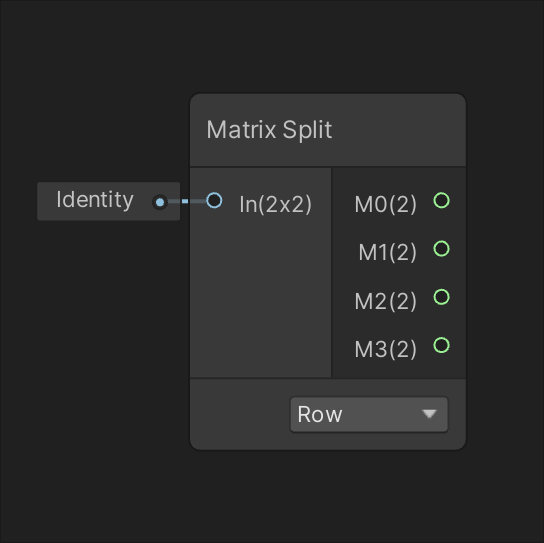The image size is (544, 543).
Task: Click the Identity default value block
Action: 108,201
